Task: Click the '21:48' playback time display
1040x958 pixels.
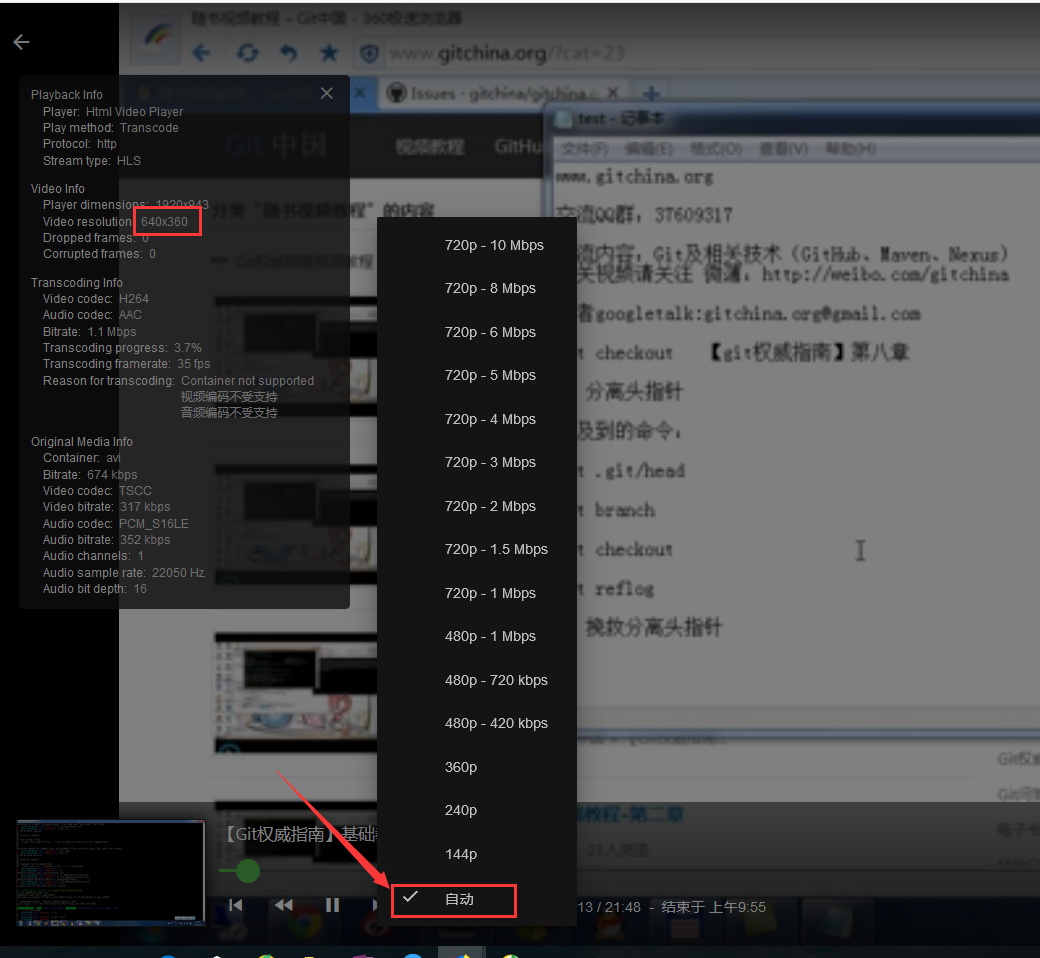Action: [623, 907]
